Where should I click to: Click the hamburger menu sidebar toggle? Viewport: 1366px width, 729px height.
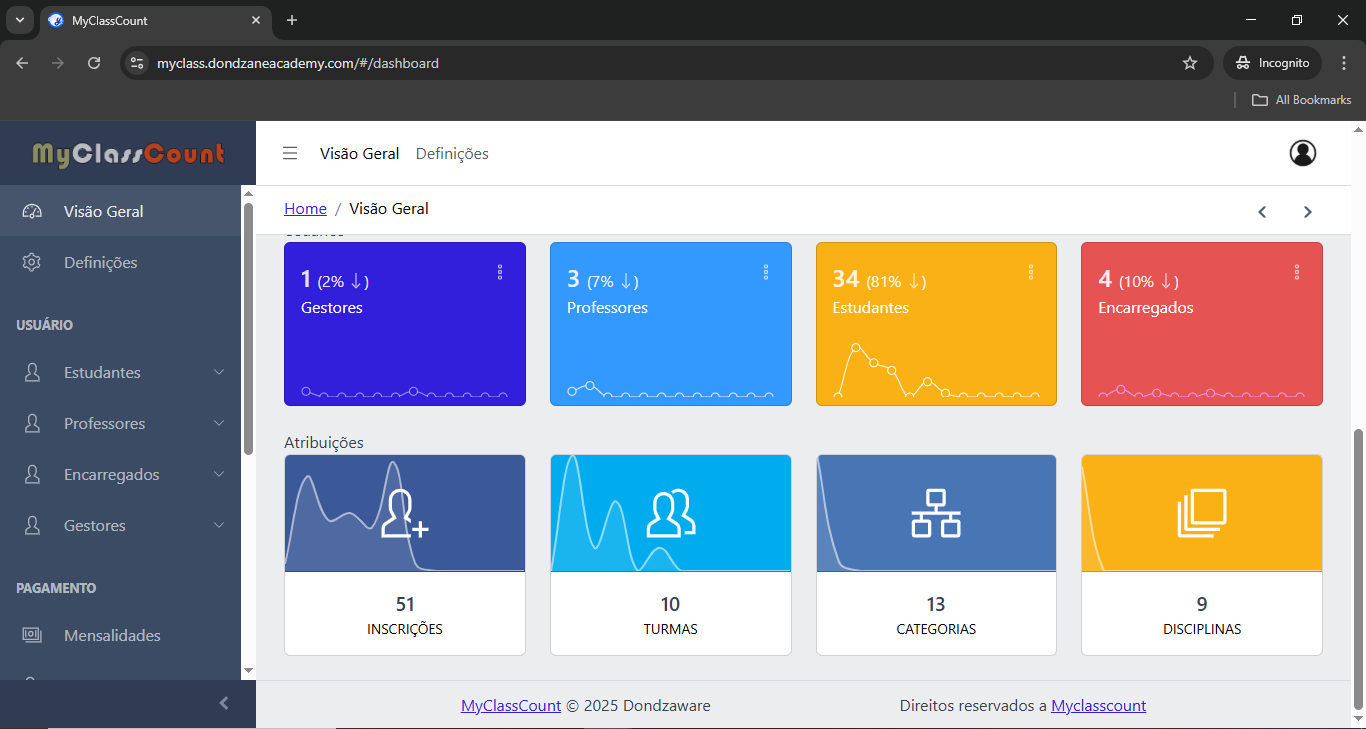[290, 153]
